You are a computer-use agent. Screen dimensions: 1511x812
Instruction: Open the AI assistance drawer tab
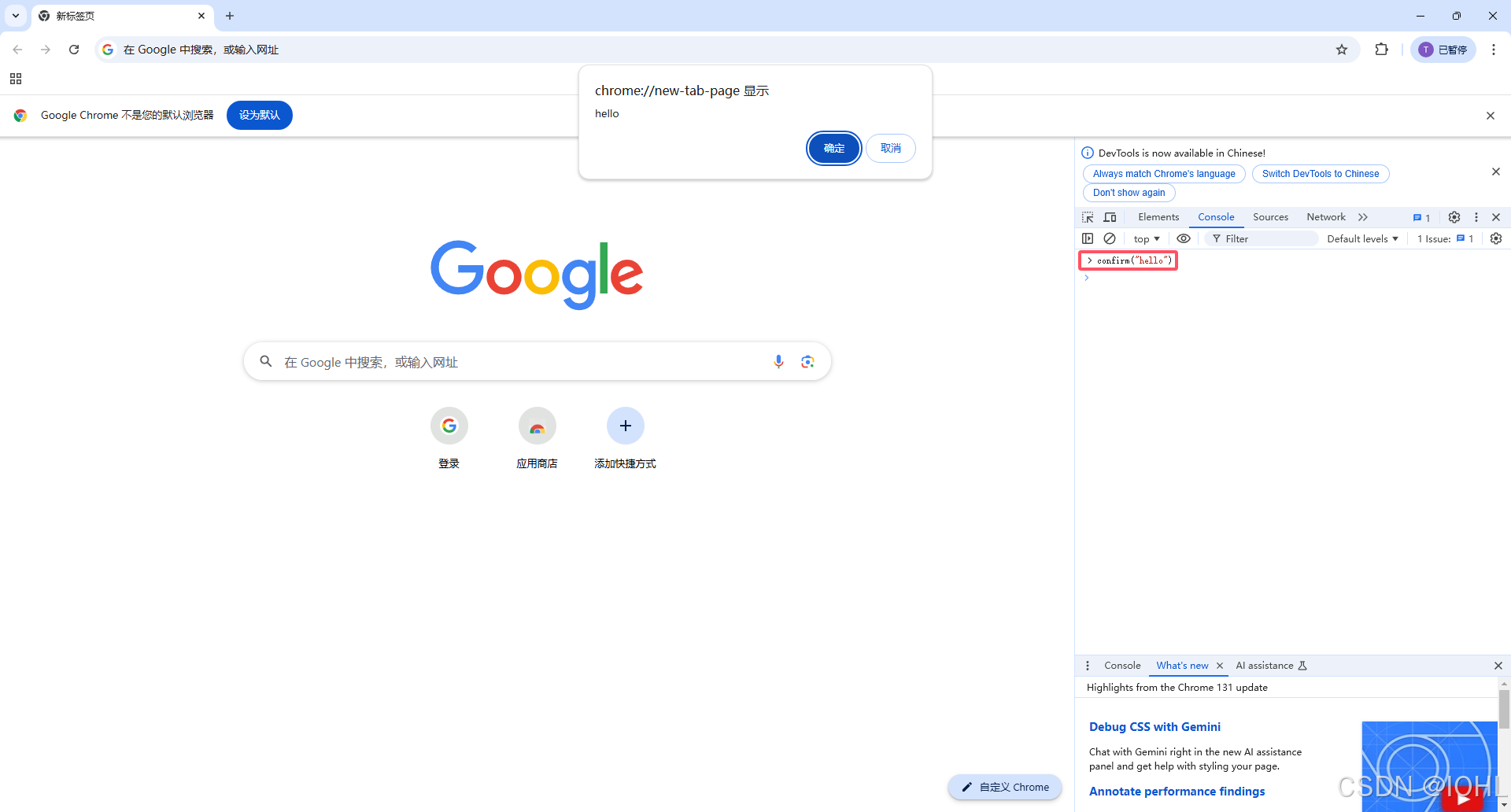point(1271,666)
